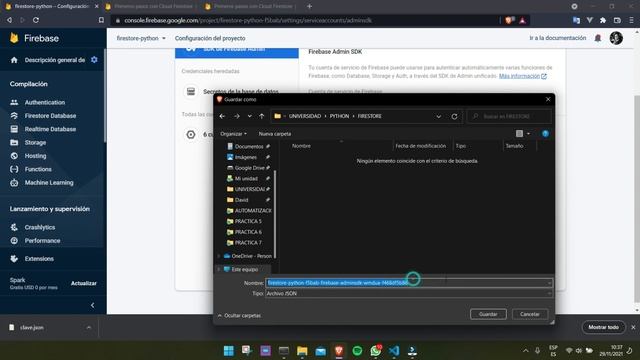Click Actualizar plan link
This screenshot has height=360, width=640.
point(84,283)
